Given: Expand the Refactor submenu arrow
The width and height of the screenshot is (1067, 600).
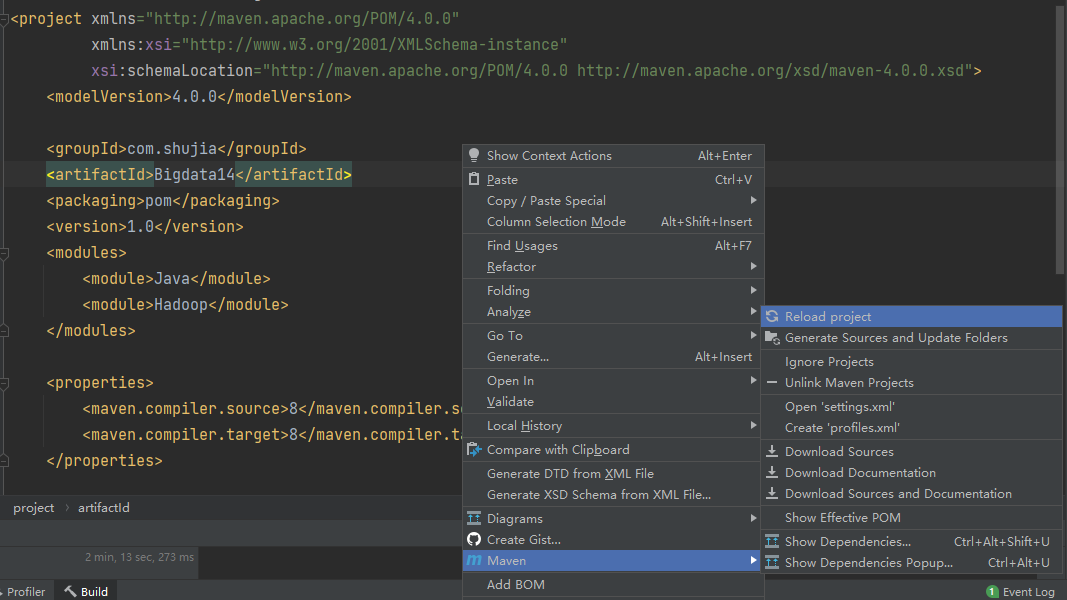Looking at the screenshot, I should click(x=753, y=267).
